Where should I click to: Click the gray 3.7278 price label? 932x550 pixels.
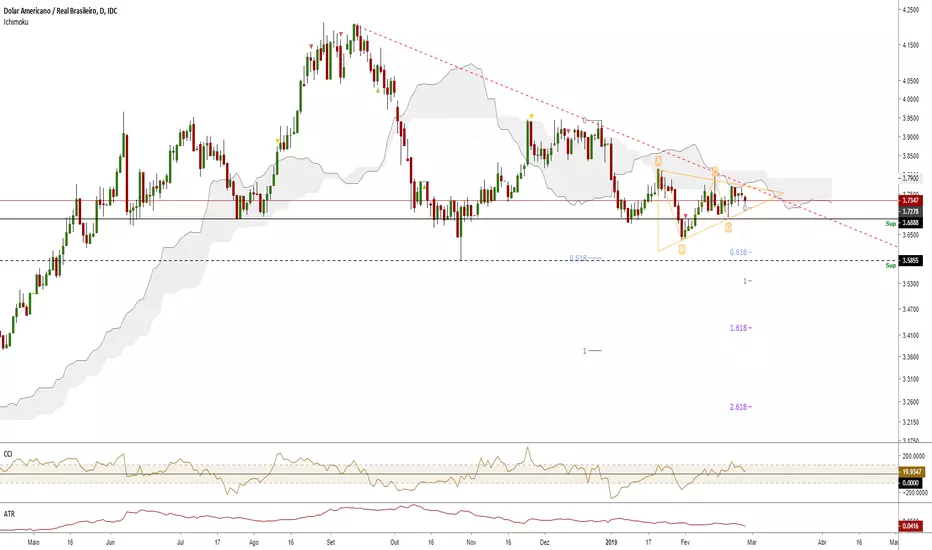[x=911, y=212]
